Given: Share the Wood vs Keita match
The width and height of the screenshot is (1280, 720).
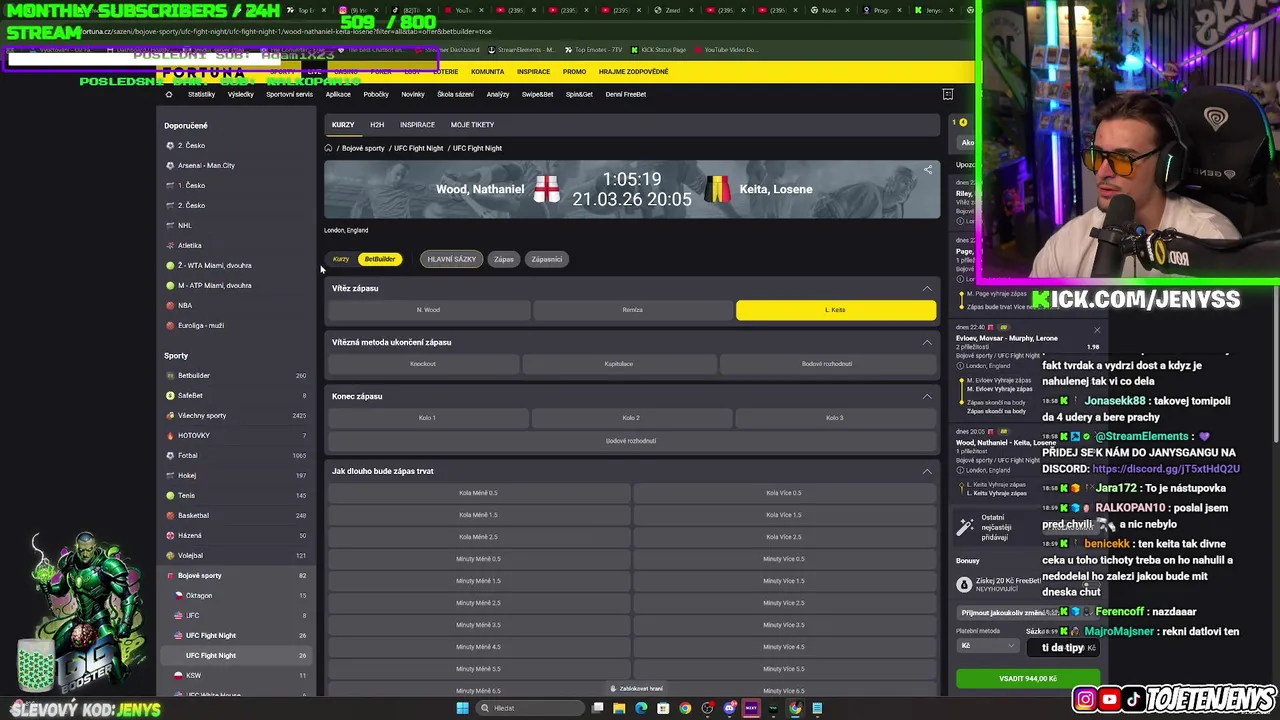Looking at the screenshot, I should tap(928, 170).
